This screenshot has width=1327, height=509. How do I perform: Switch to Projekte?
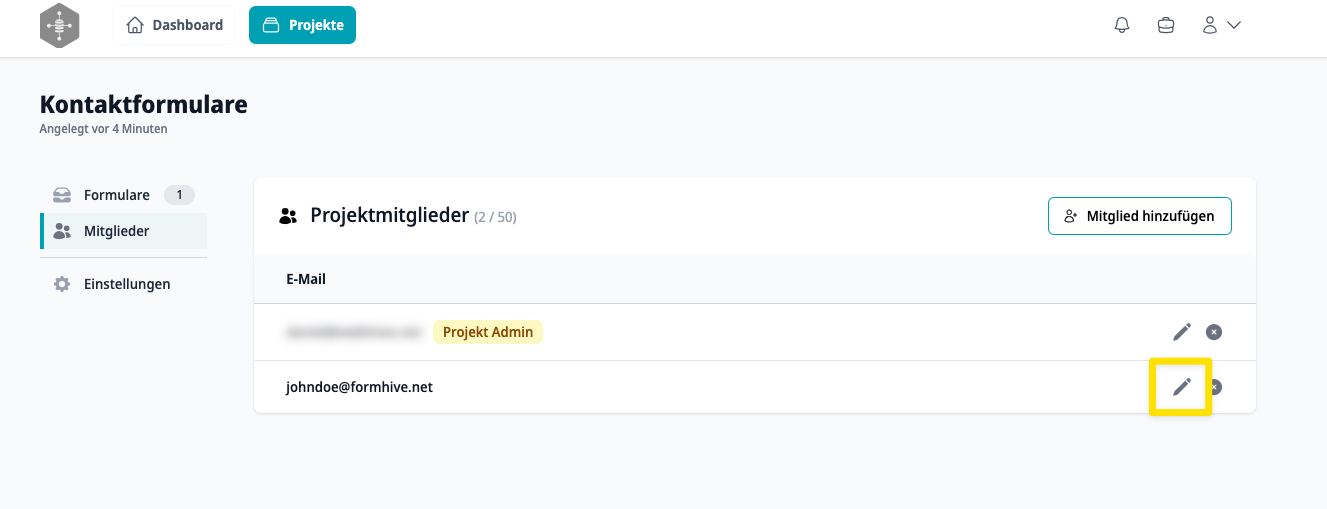pos(302,25)
